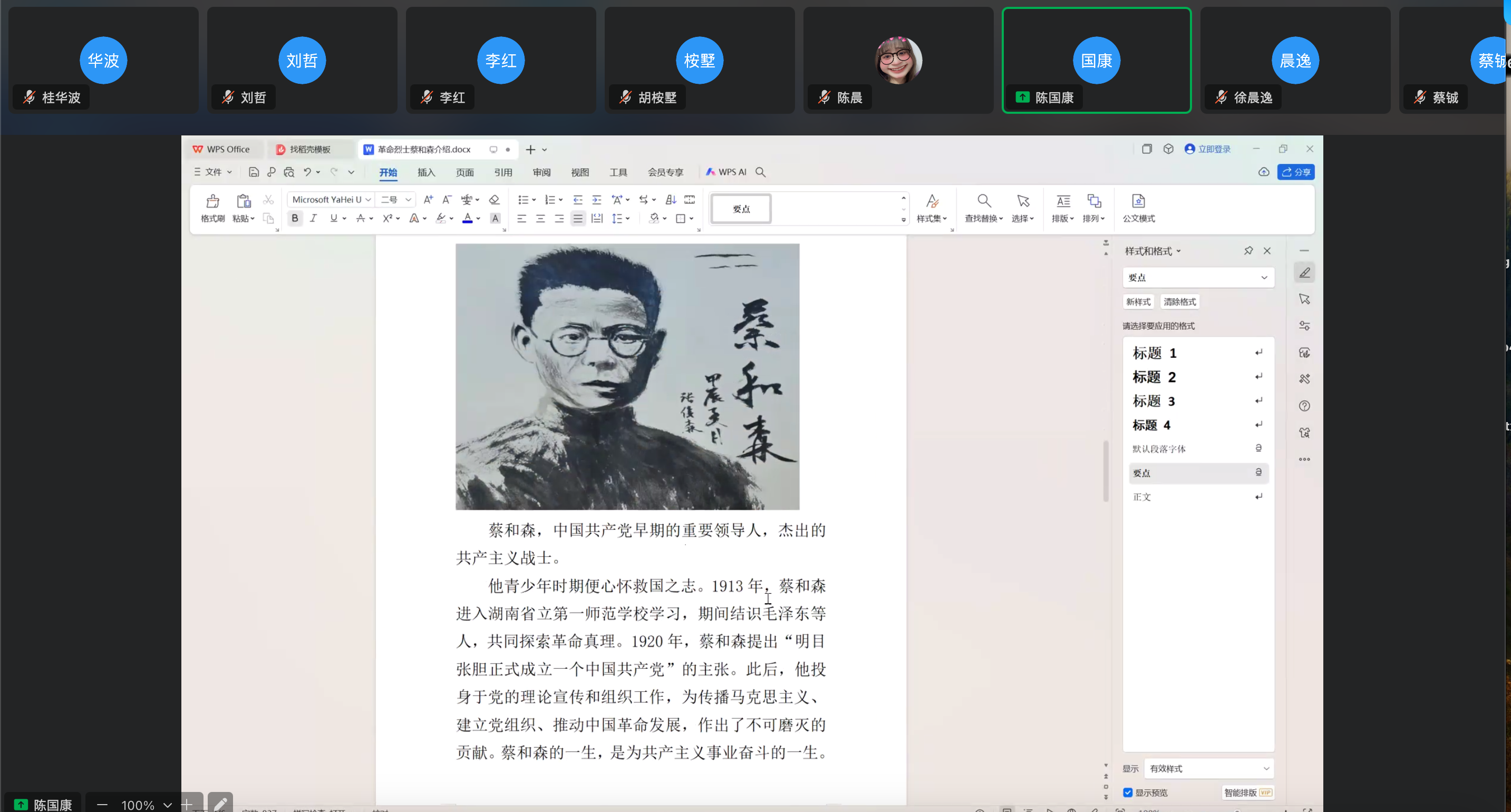Switch to the 视图 ribbon tab
The width and height of the screenshot is (1511, 812).
(579, 172)
